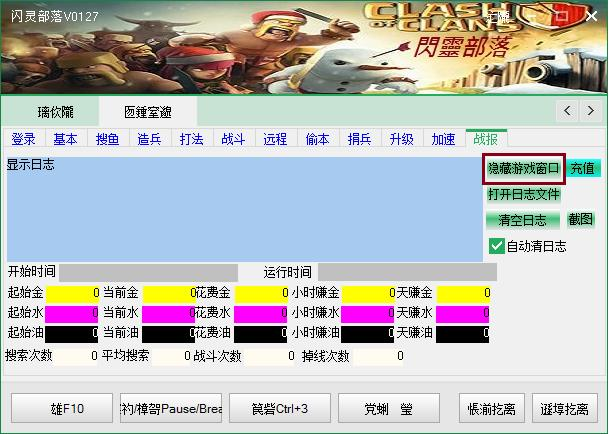The width and height of the screenshot is (609, 434).
Task: Click the 隐藏游戏窗口 button
Action: click(524, 169)
